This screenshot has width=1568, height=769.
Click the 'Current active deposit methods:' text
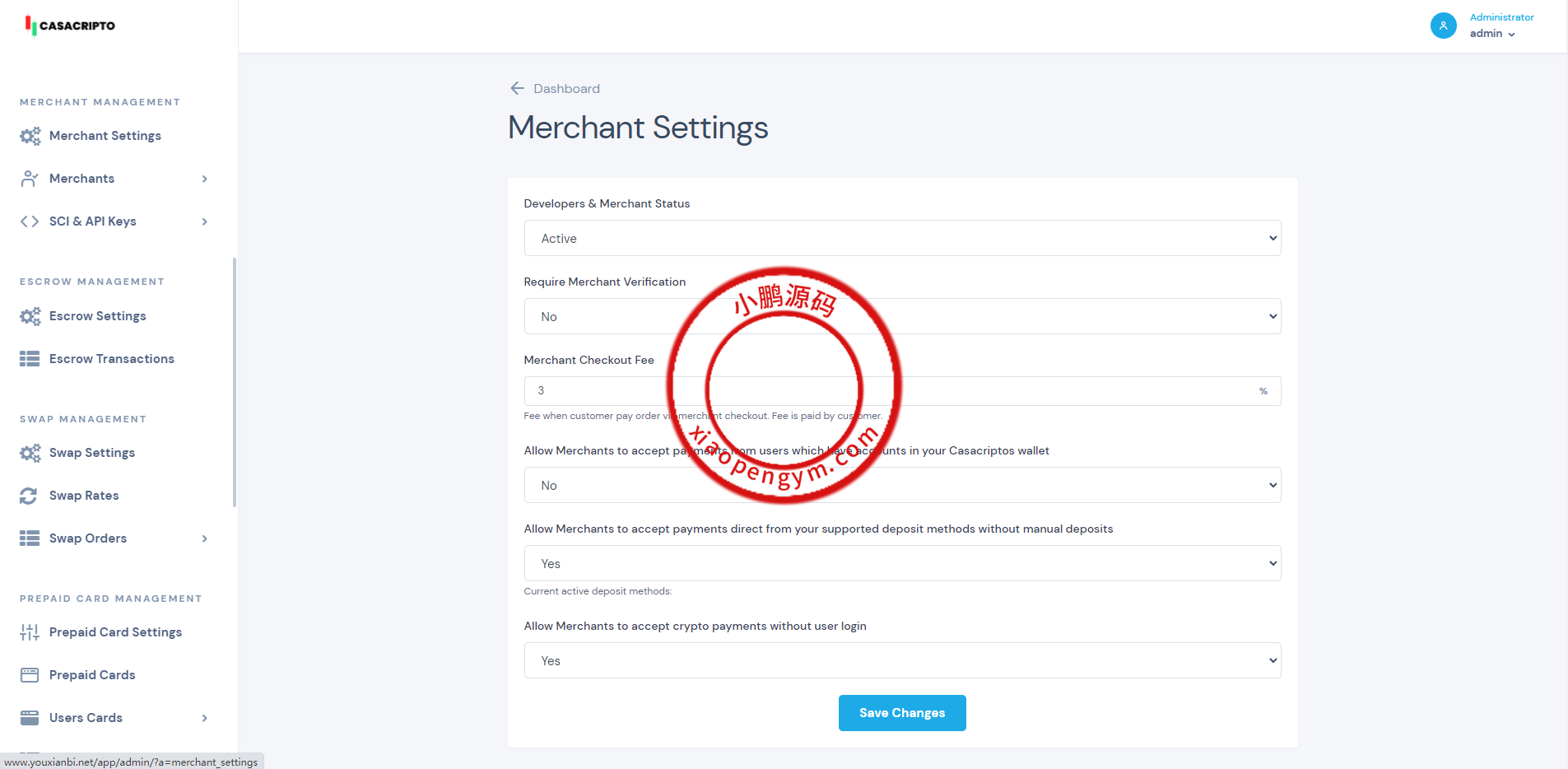pyautogui.click(x=598, y=591)
